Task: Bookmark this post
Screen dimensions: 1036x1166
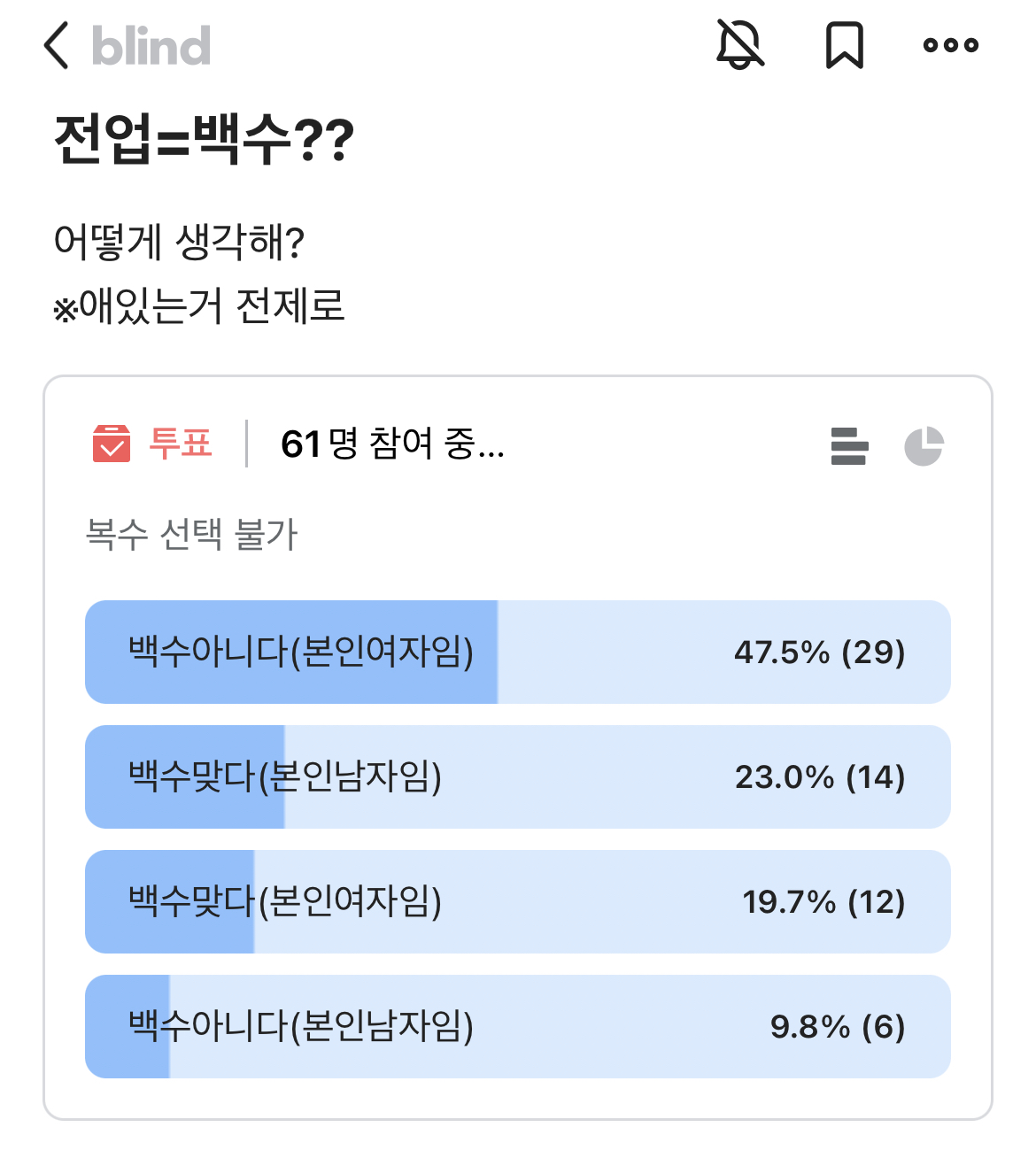Action: pyautogui.click(x=844, y=45)
